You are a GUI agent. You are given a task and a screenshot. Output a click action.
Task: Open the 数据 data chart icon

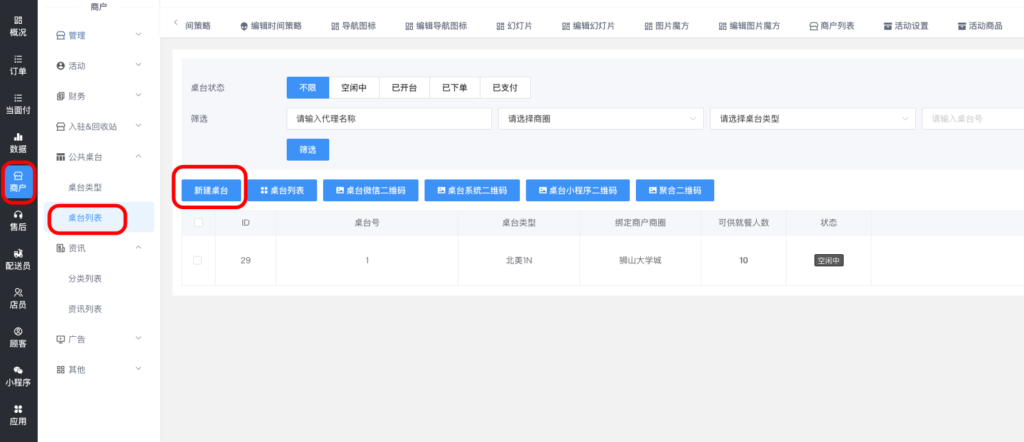coord(18,141)
